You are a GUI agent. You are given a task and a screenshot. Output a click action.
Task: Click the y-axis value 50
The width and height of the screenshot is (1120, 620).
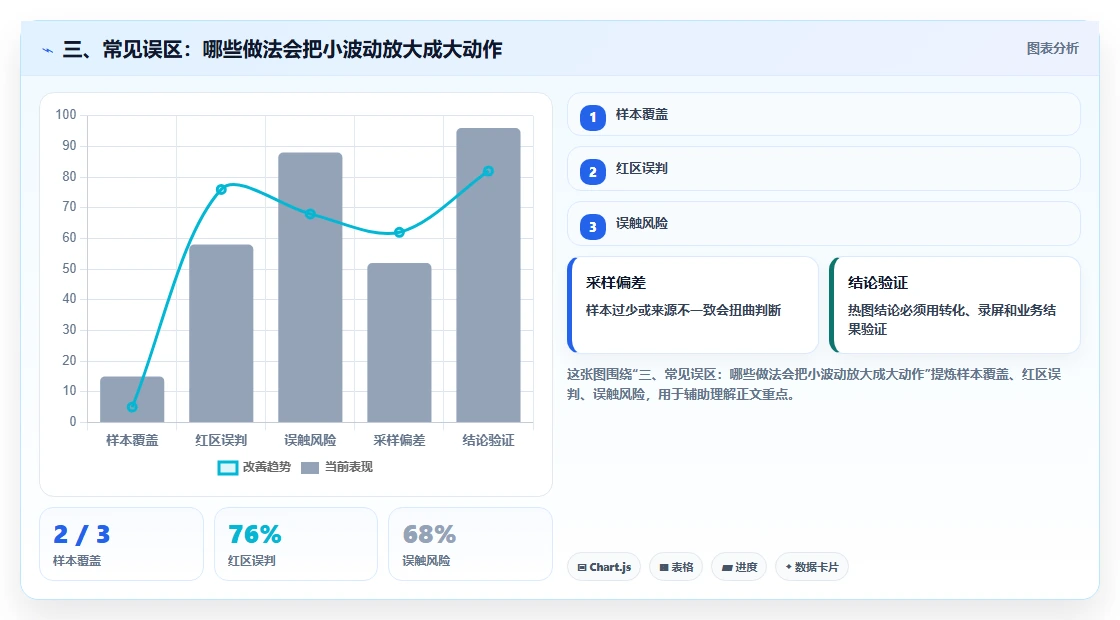pyautogui.click(x=69, y=269)
